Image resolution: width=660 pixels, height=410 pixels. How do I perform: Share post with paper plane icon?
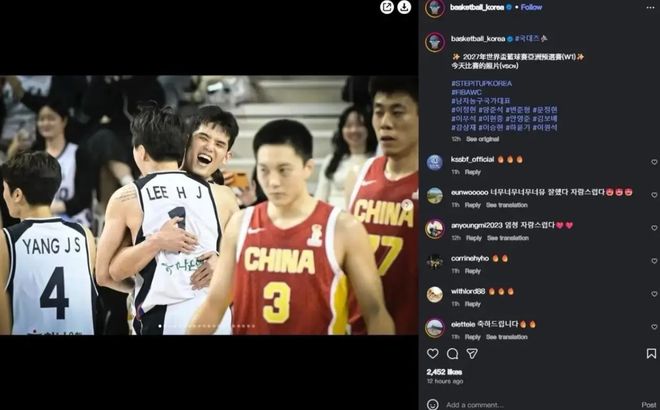[472, 354]
